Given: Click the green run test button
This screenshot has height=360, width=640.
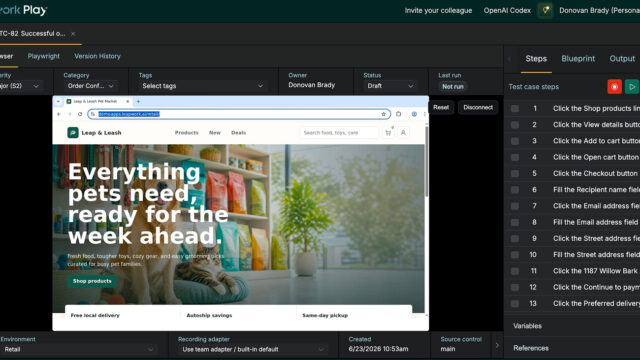Looking at the screenshot, I should click(632, 87).
